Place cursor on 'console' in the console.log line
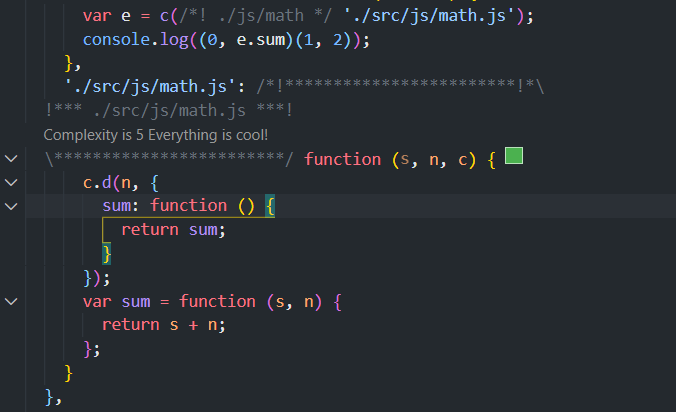This screenshot has height=412, width=676. (x=116, y=40)
